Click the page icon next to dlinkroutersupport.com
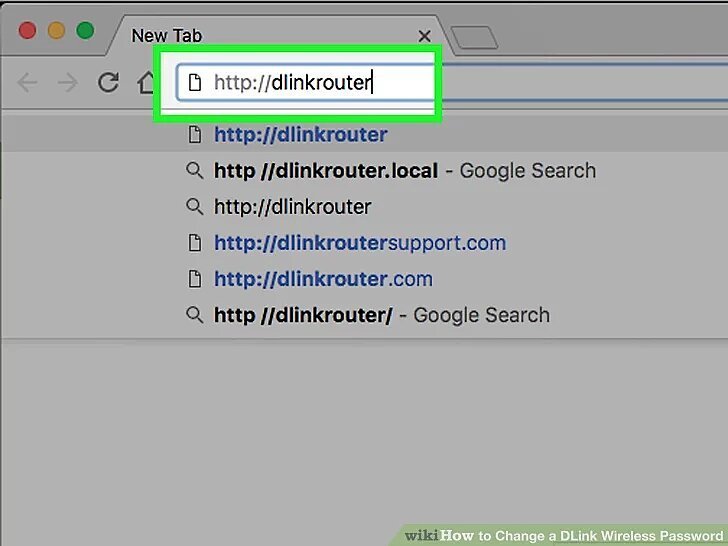This screenshot has height=546, width=728. tap(195, 243)
